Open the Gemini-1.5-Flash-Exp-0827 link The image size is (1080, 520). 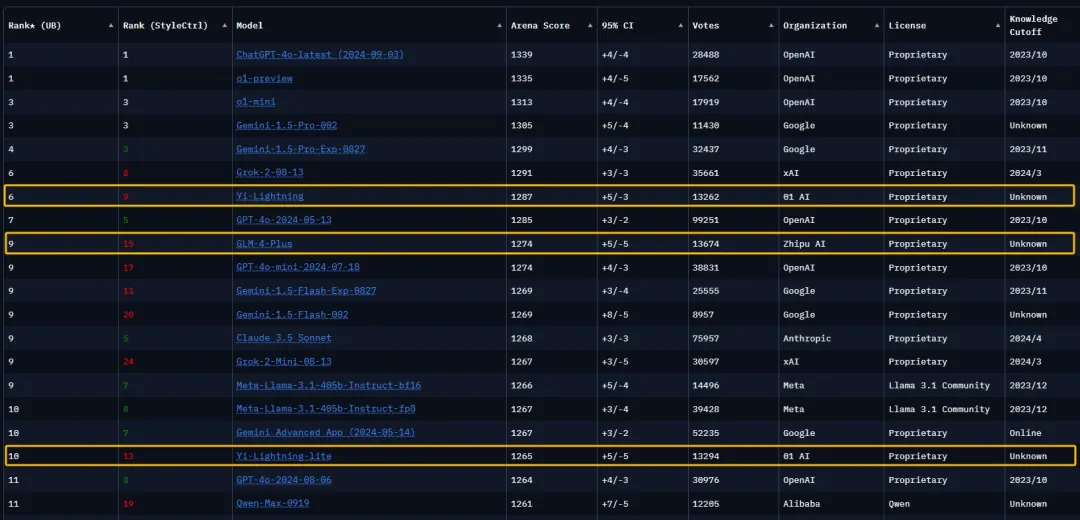click(x=306, y=291)
